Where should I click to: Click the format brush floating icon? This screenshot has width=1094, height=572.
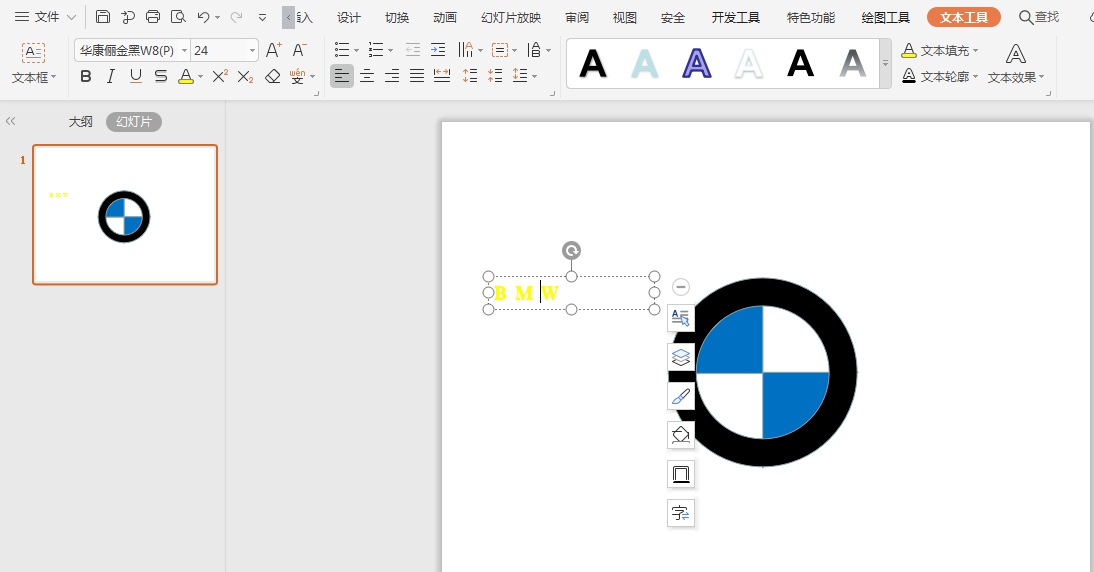pyautogui.click(x=680, y=397)
